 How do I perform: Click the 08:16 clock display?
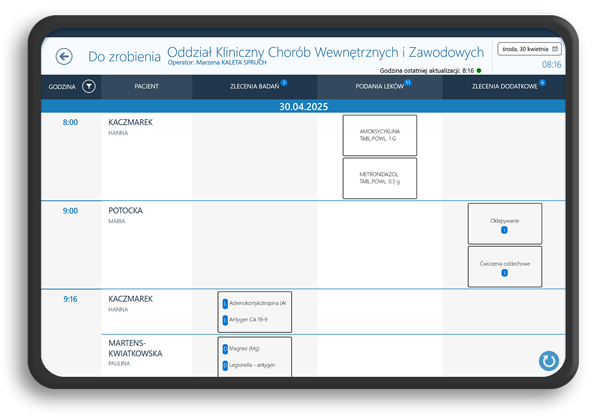tap(551, 65)
